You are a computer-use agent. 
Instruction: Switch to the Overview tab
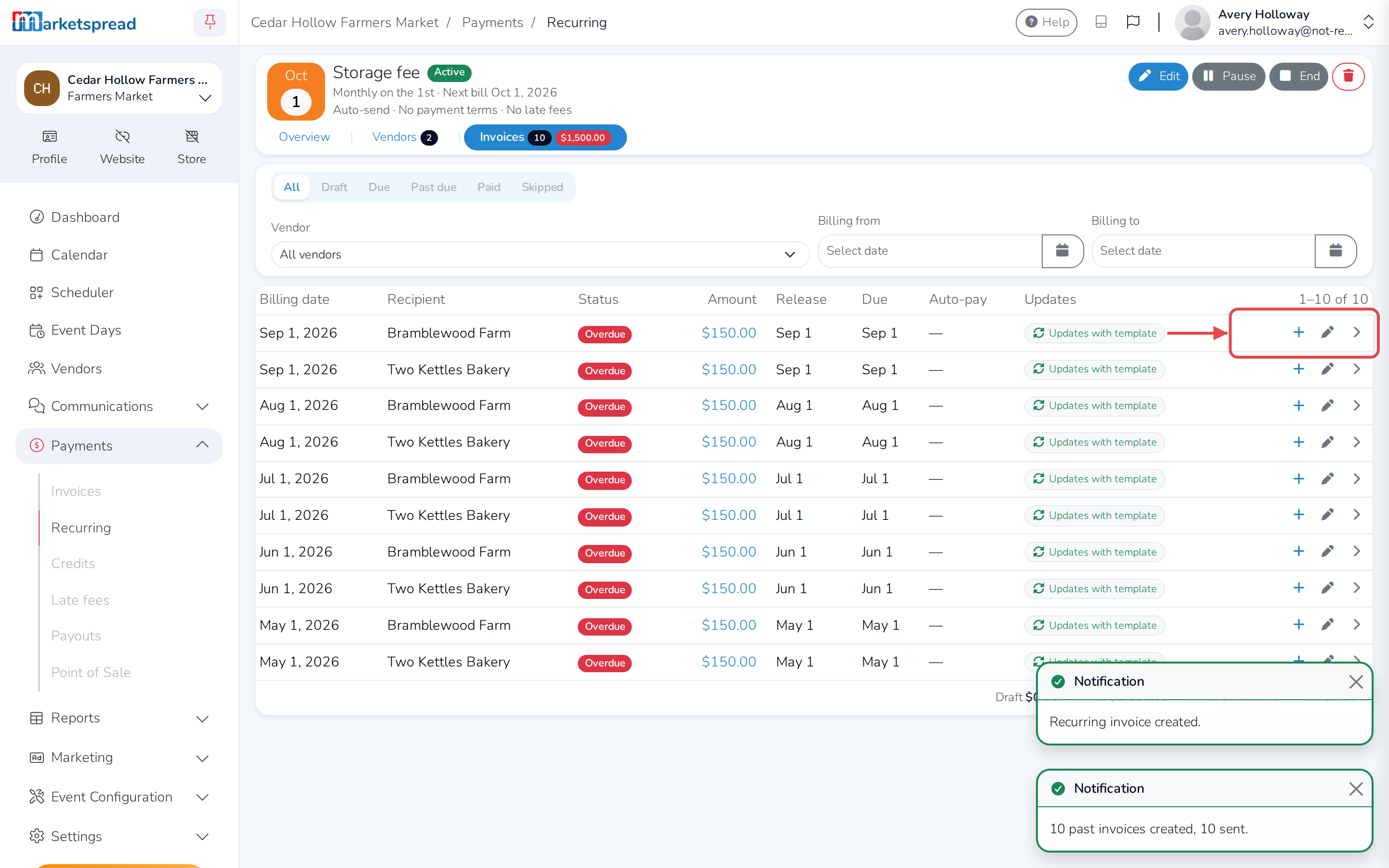[304, 137]
